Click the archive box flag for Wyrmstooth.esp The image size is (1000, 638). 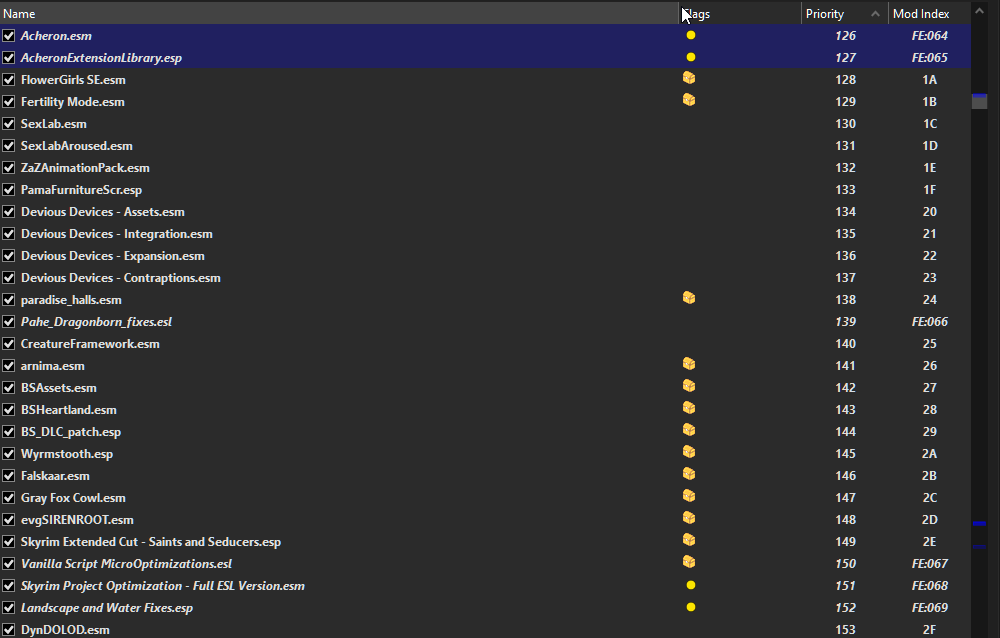coord(689,452)
